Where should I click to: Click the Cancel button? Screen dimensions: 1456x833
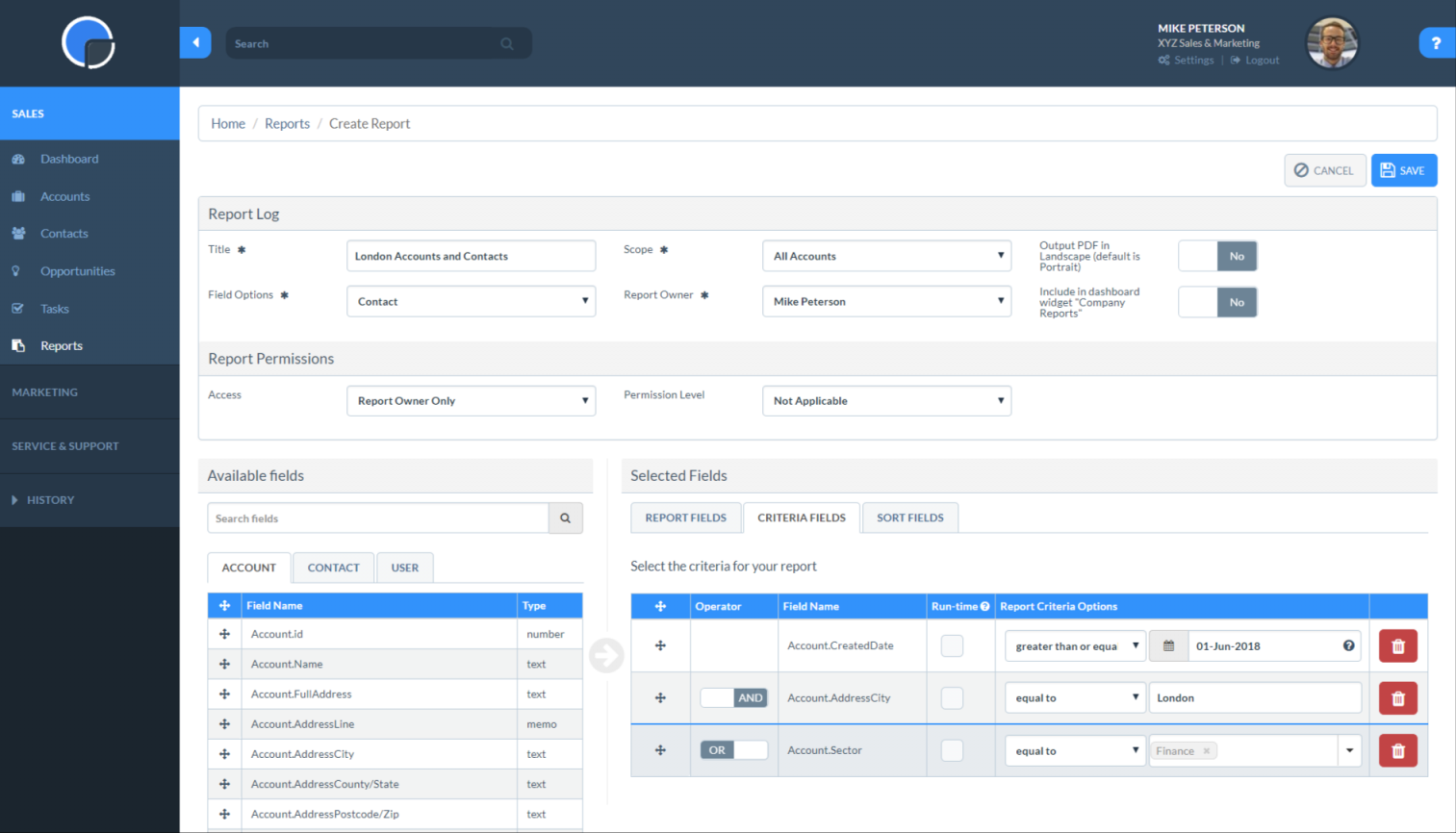tap(1325, 170)
